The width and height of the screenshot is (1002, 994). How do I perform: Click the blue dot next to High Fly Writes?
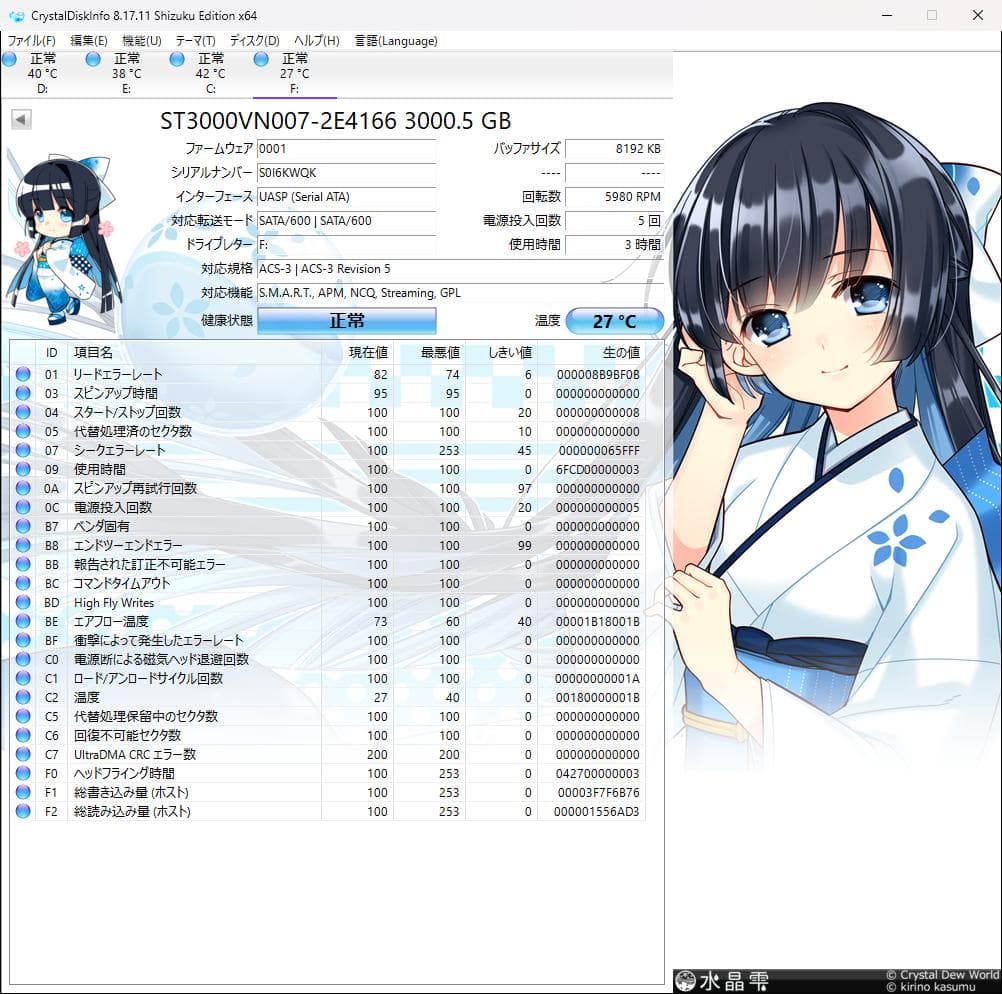pos(22,602)
